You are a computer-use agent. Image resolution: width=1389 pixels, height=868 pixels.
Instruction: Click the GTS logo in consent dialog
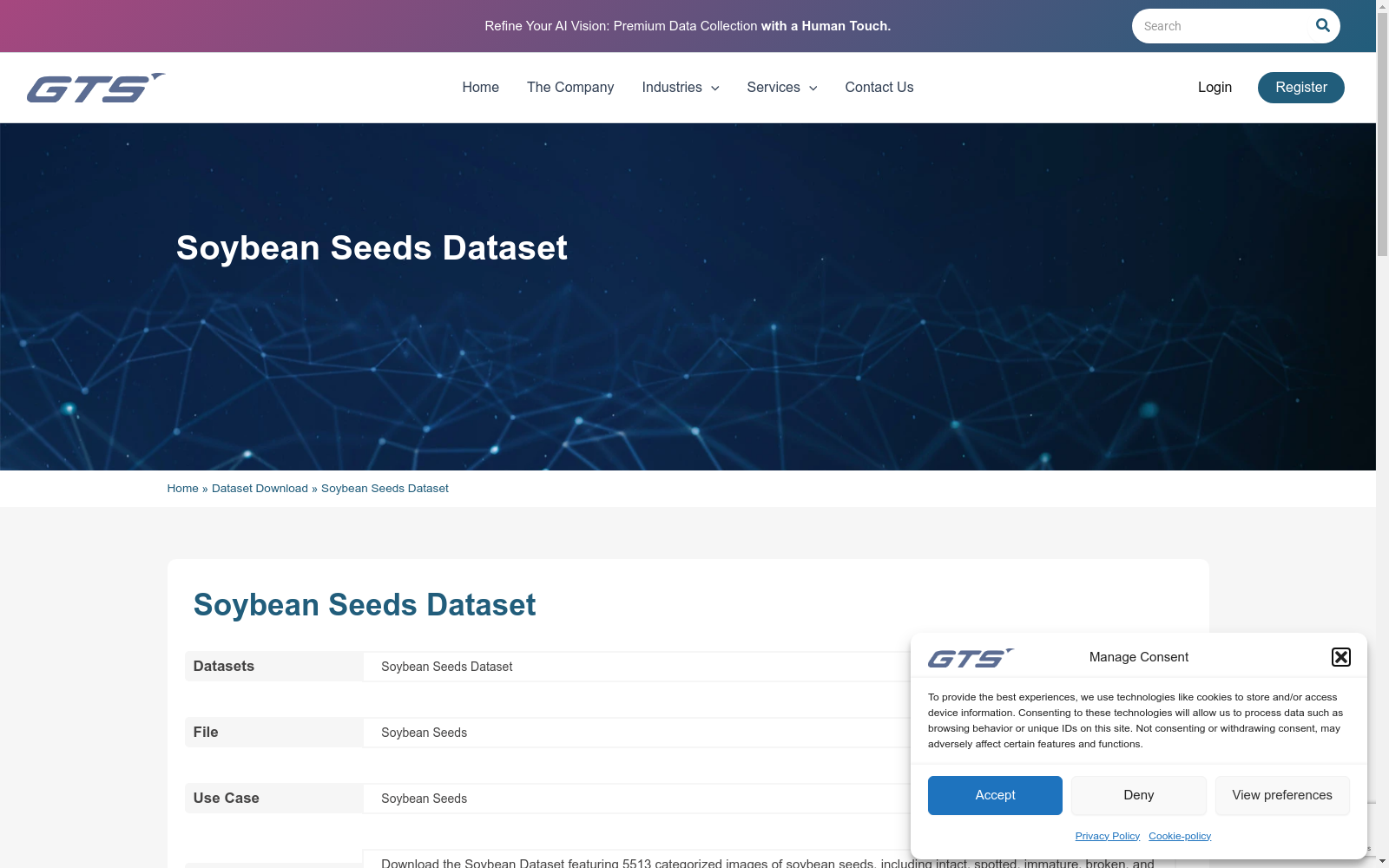(x=971, y=658)
